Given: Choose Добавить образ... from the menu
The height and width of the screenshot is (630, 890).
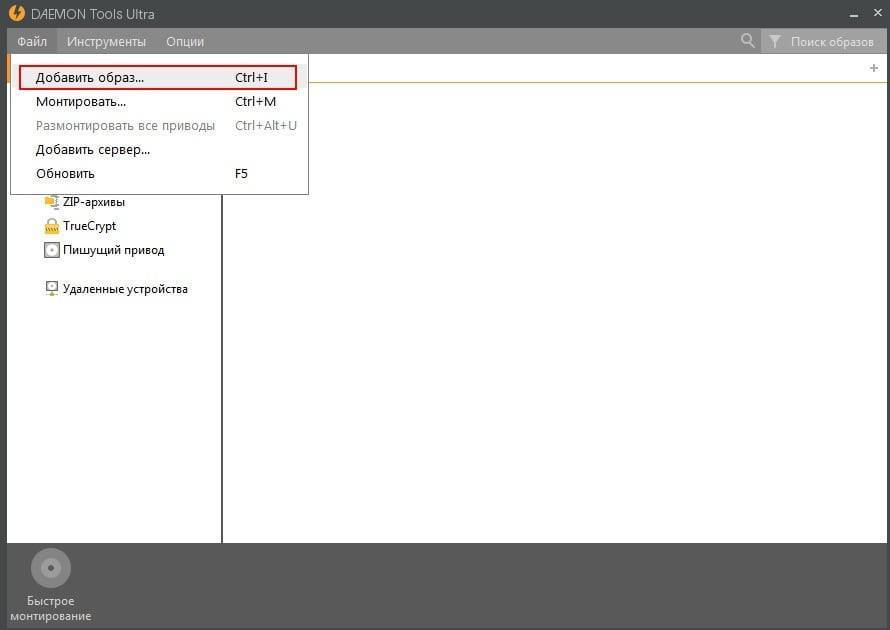Looking at the screenshot, I should pyautogui.click(x=90, y=78).
